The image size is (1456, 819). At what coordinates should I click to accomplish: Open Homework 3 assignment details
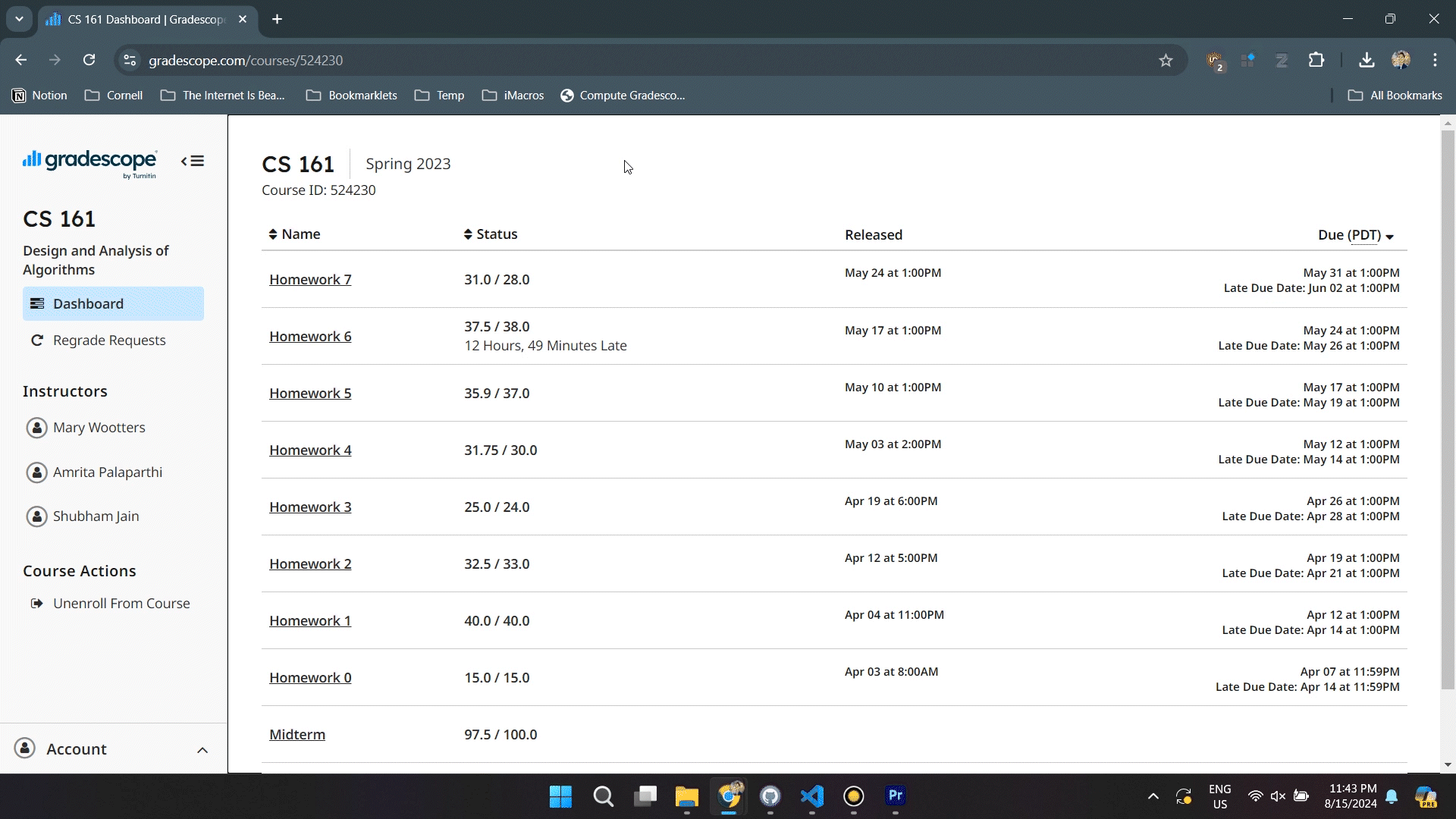pyautogui.click(x=310, y=506)
